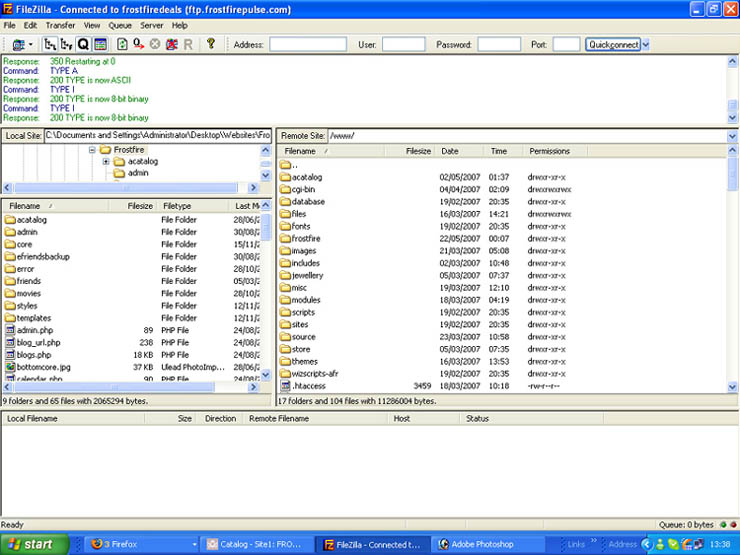Viewport: 740px width, 555px height.
Task: Click local file list vertical scrollbar thumb
Action: [266, 227]
